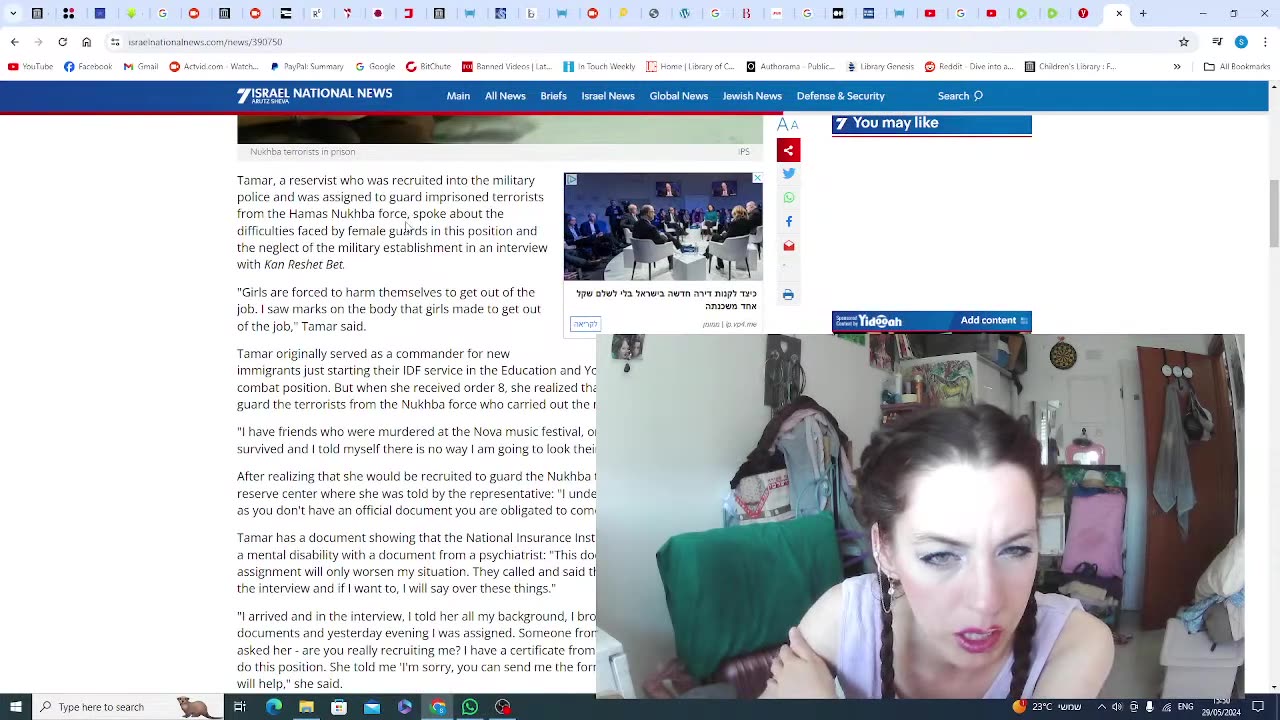Open YouTube bookmark
This screenshot has height=720, width=1280.
[30, 67]
